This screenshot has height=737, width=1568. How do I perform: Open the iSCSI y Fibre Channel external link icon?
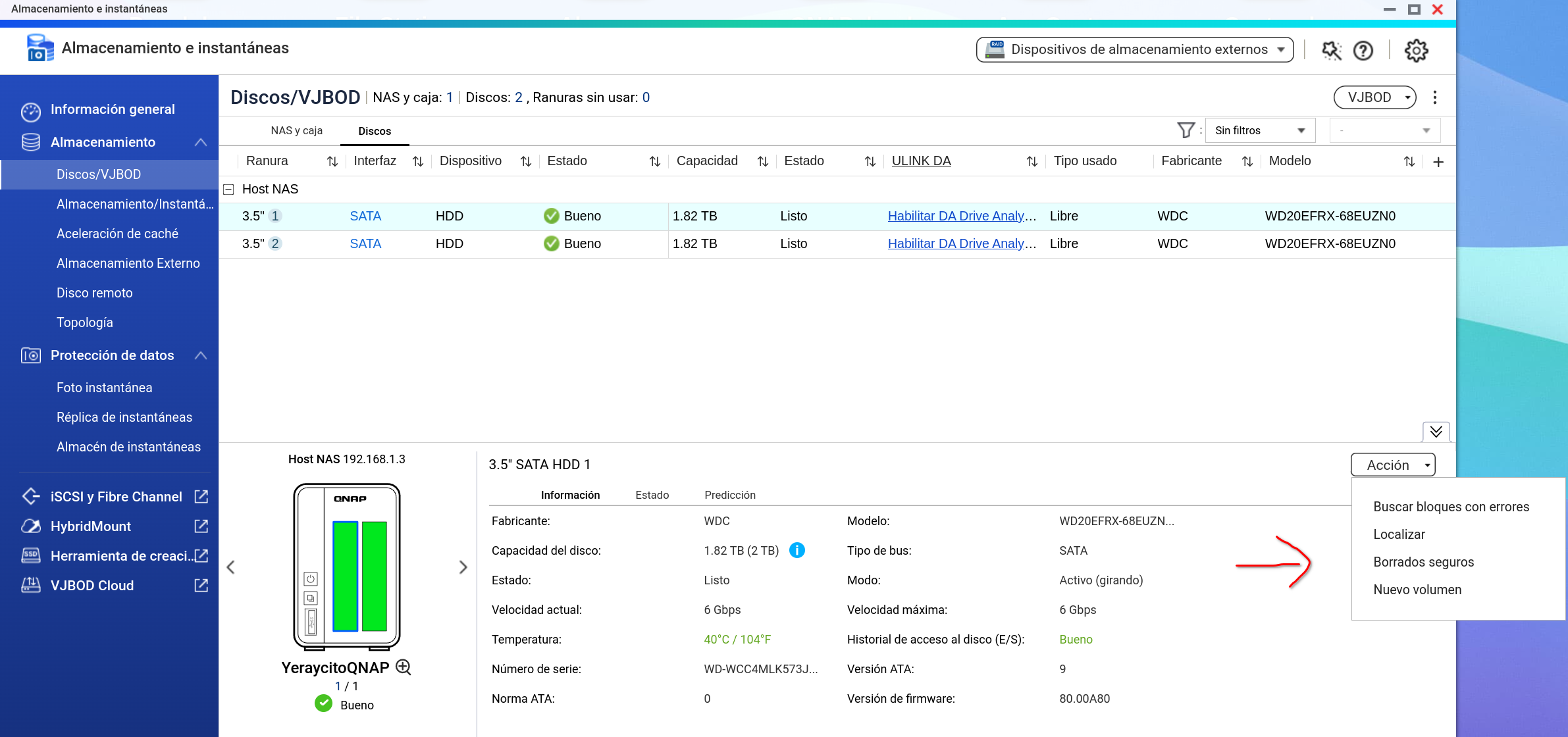[x=201, y=497]
